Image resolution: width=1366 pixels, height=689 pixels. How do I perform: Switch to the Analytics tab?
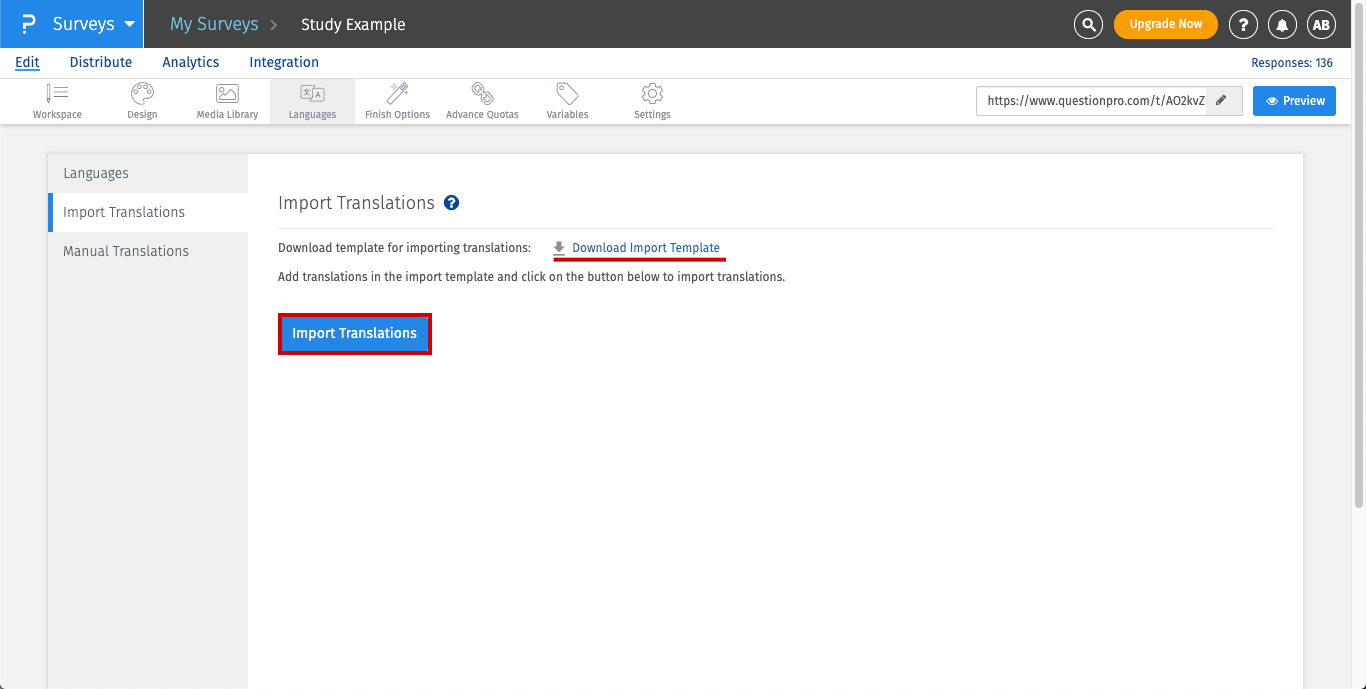tap(191, 62)
